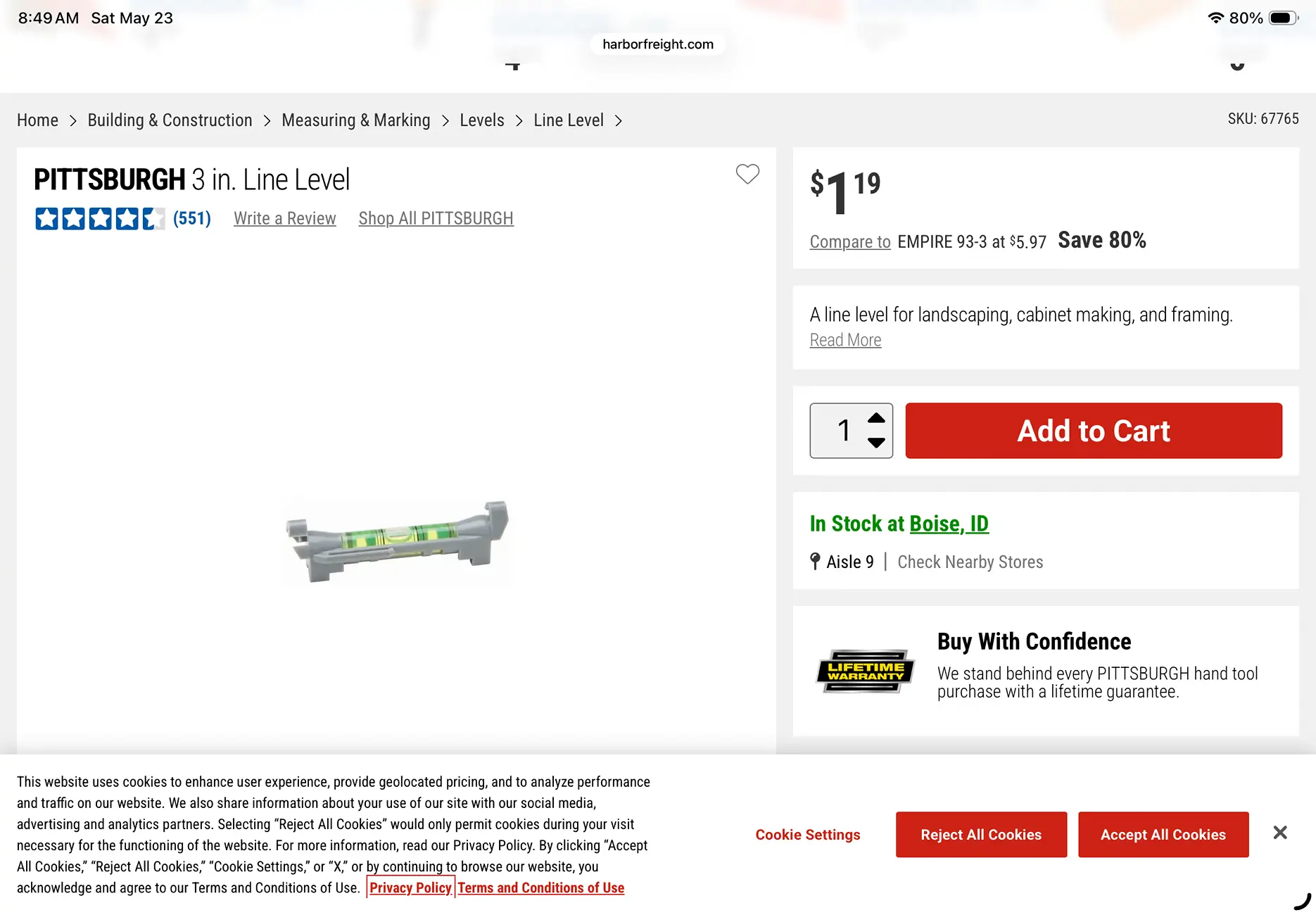Click the Lifetime Warranty badge

coord(865,671)
